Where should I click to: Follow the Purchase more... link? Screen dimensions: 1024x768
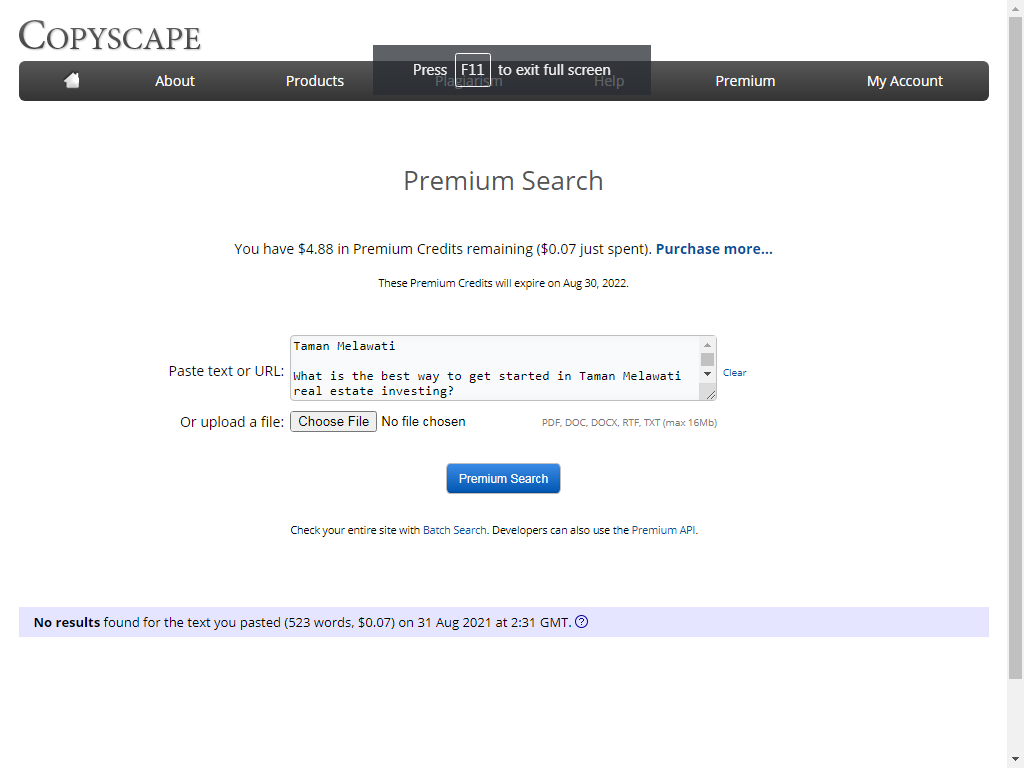pos(714,249)
